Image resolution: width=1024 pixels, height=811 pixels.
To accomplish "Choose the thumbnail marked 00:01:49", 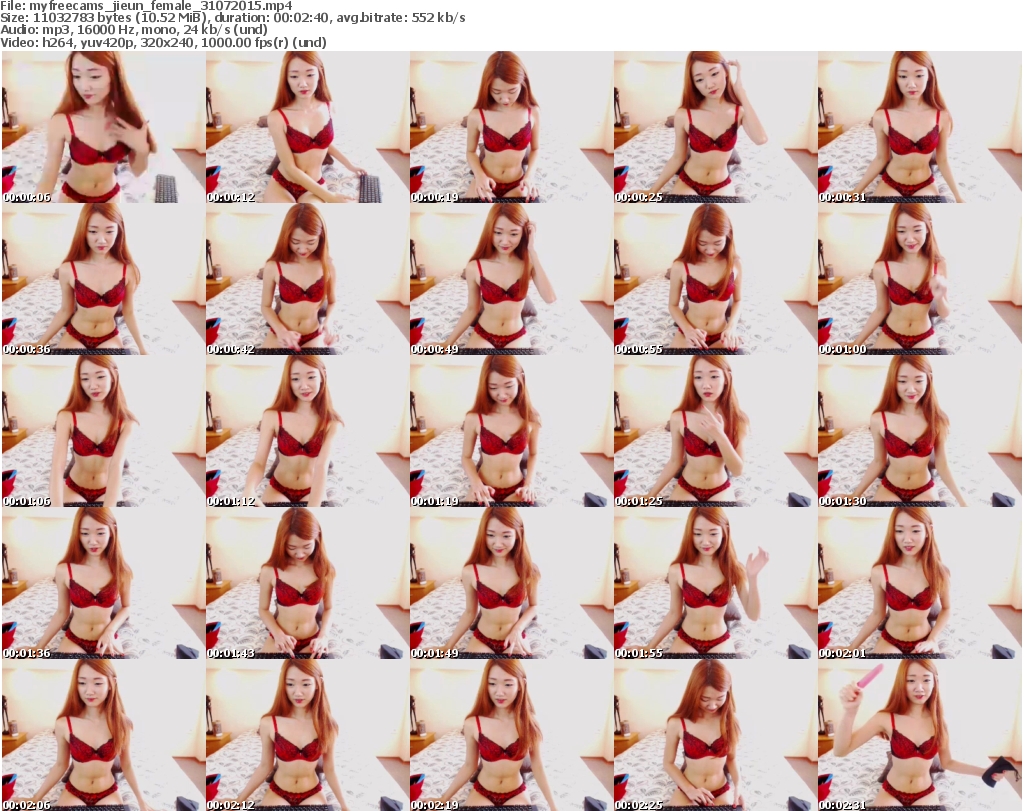I will pyautogui.click(x=511, y=584).
